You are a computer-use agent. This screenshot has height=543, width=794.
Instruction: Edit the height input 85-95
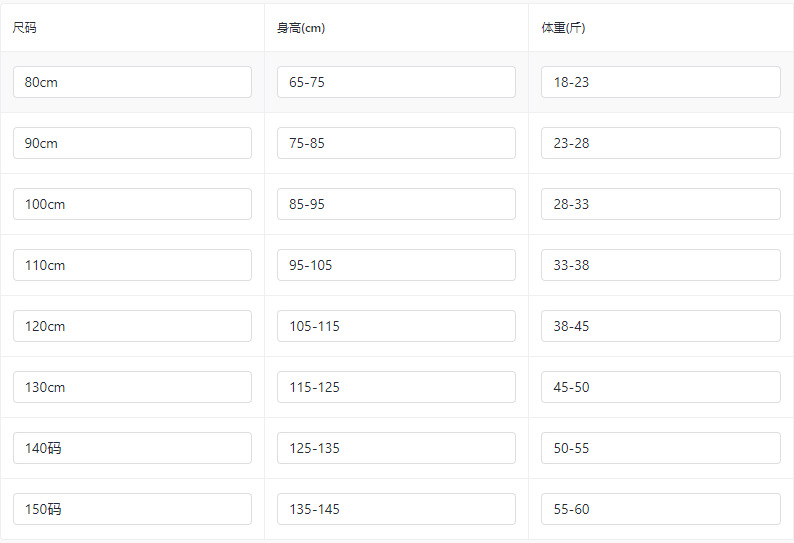click(396, 204)
